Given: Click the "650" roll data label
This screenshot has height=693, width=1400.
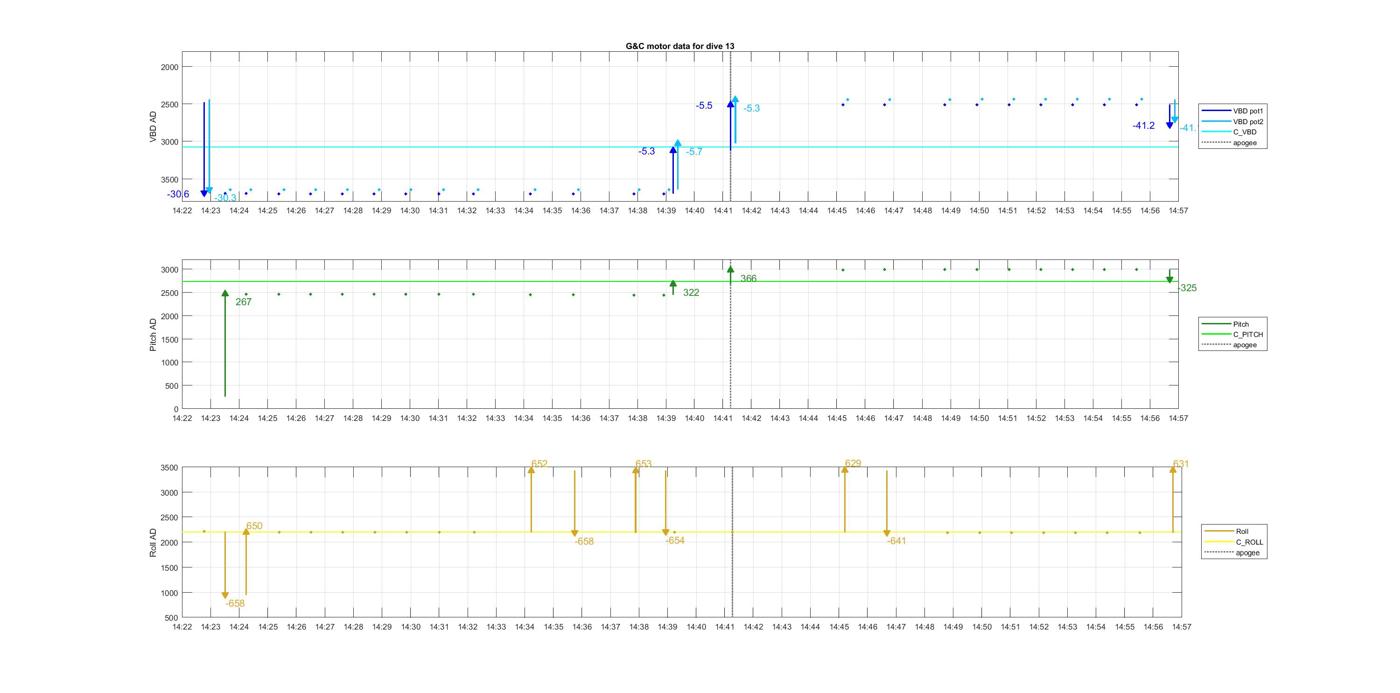Looking at the screenshot, I should 255,526.
